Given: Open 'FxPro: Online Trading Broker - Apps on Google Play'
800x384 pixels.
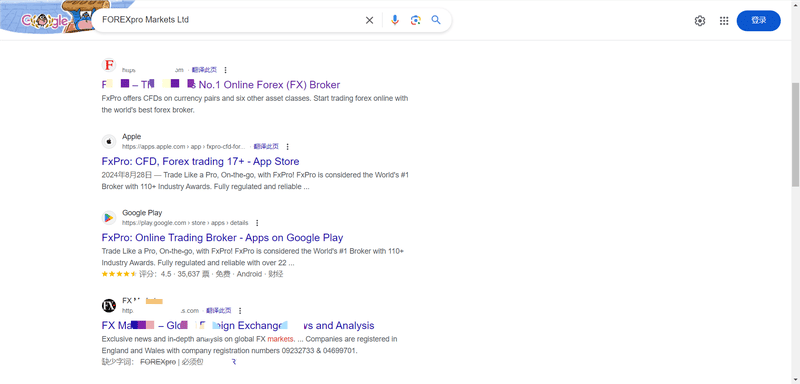Looking at the screenshot, I should (222, 238).
